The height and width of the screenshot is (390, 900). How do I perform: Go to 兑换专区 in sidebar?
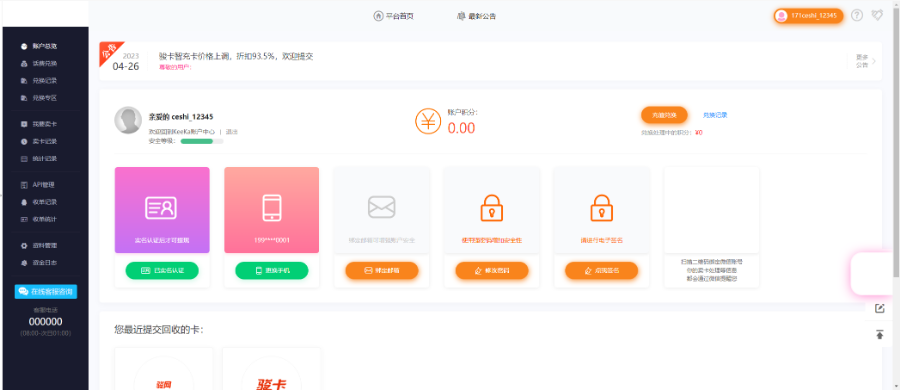click(x=39, y=98)
